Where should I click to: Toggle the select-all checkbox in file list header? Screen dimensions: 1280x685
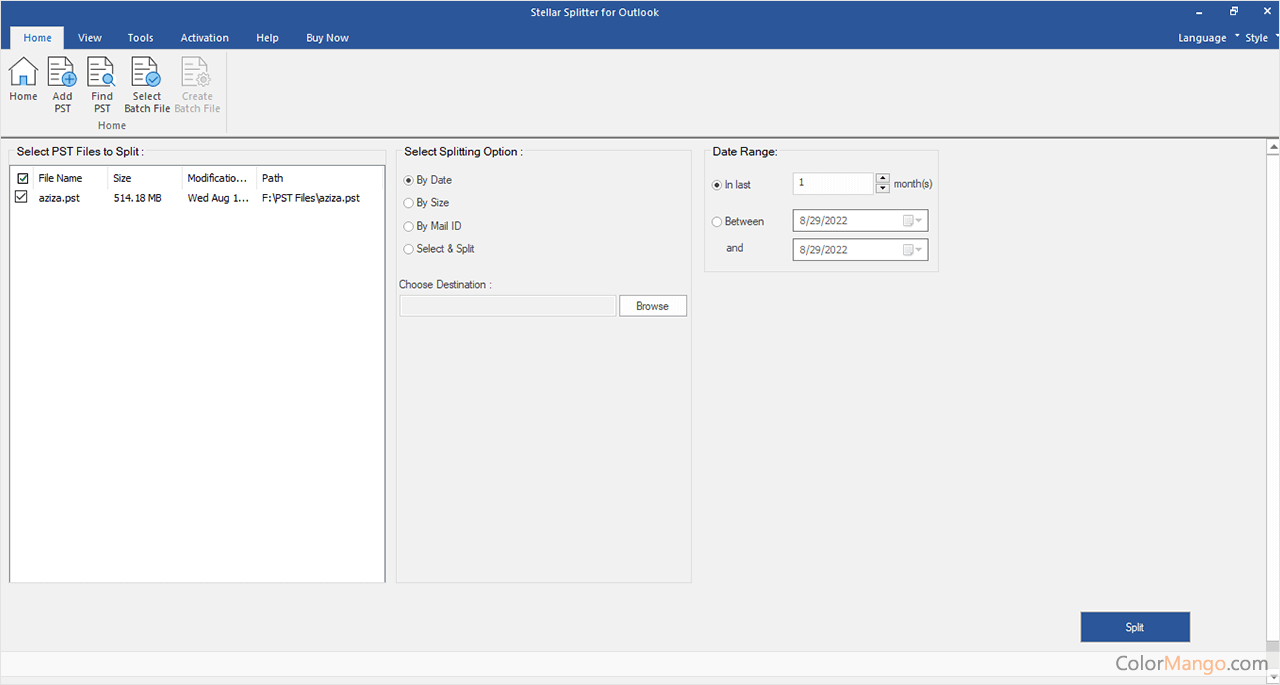(x=22, y=178)
